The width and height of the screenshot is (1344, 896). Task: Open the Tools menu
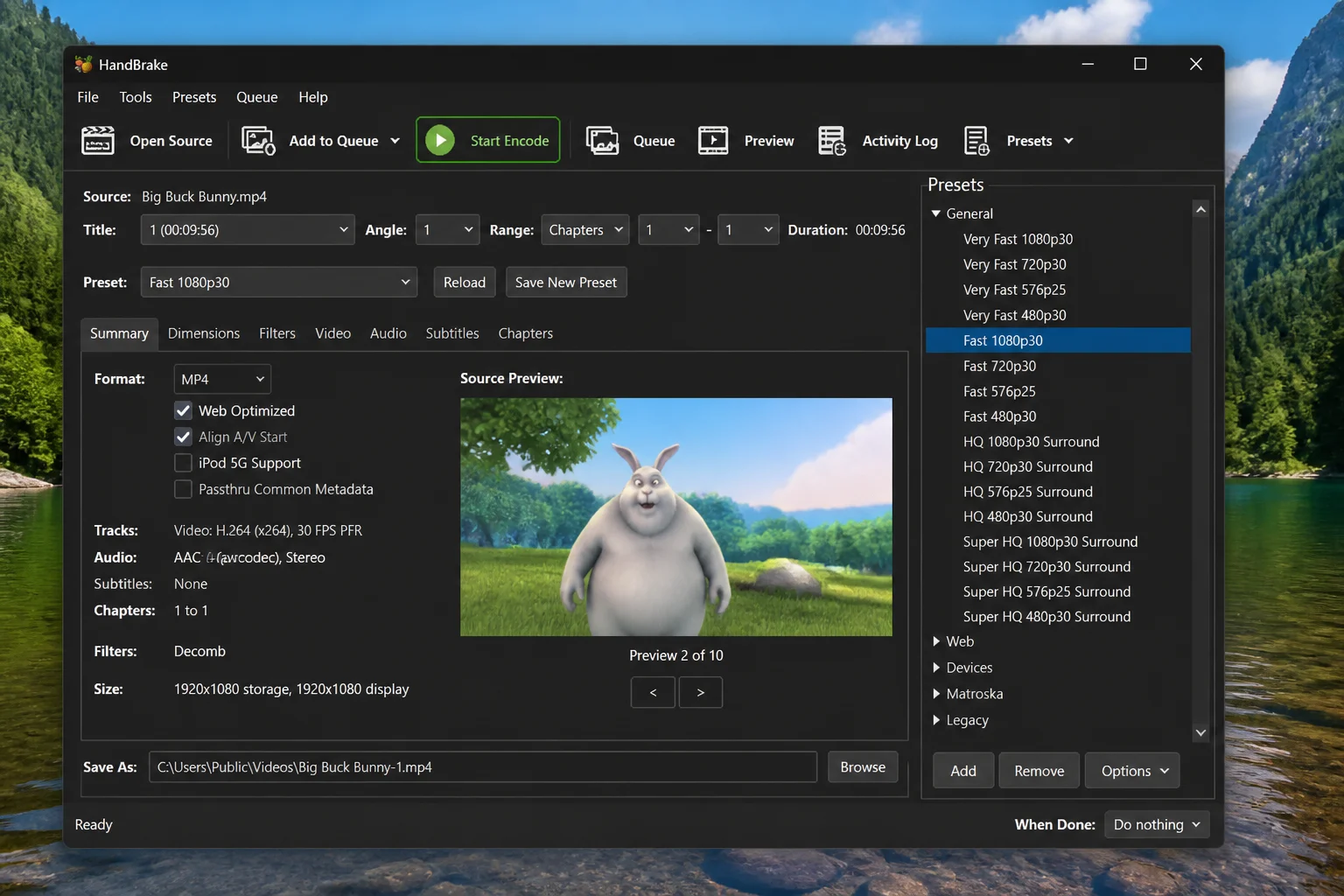pos(136,97)
